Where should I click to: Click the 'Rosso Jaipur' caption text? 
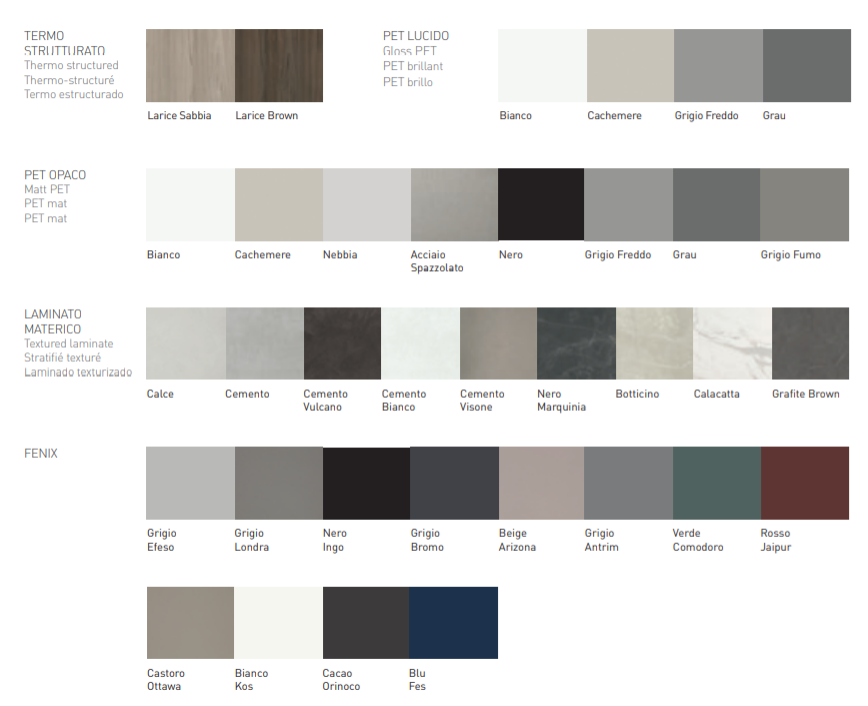(x=775, y=540)
